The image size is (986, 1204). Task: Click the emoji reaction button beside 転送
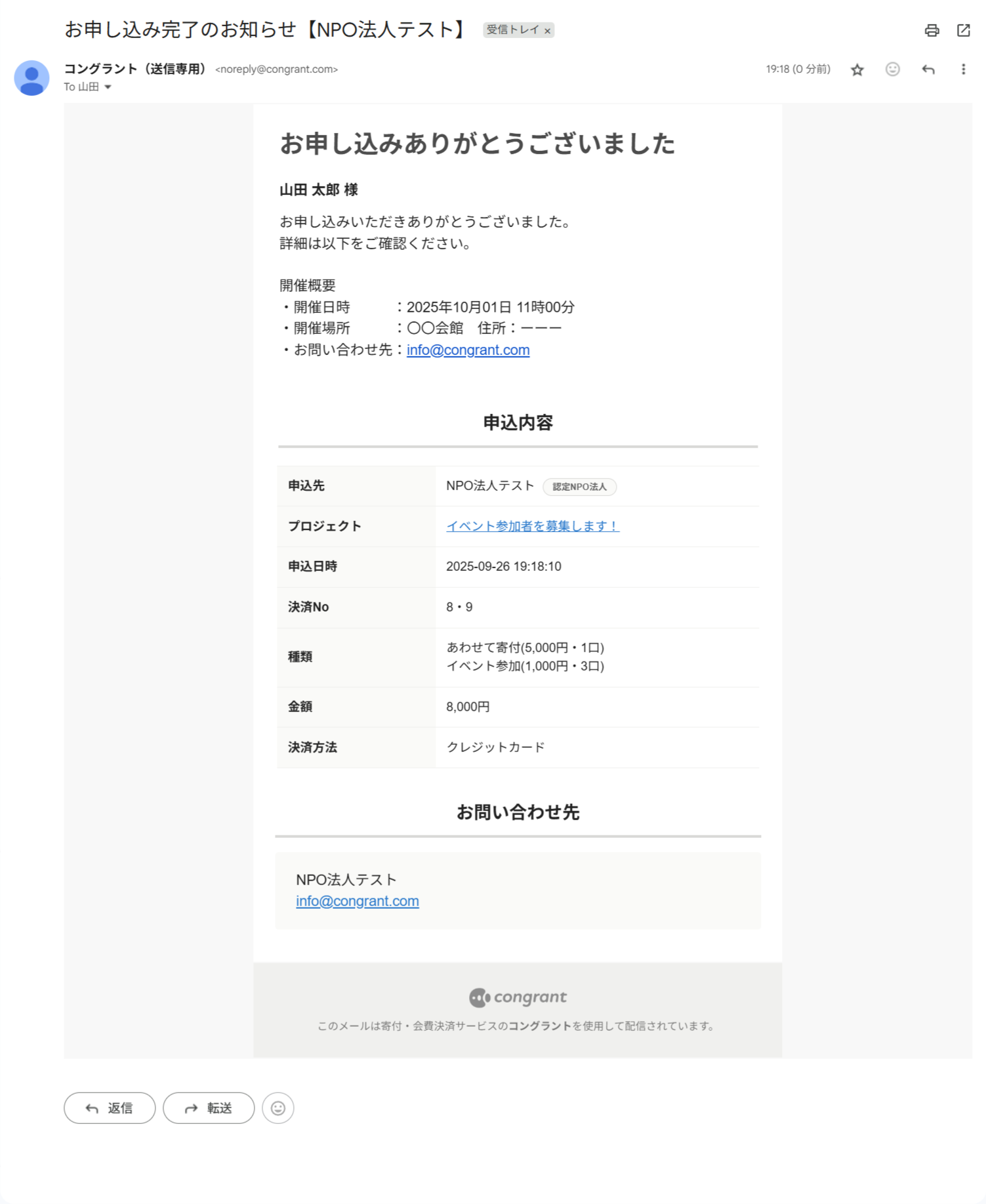(x=278, y=1108)
